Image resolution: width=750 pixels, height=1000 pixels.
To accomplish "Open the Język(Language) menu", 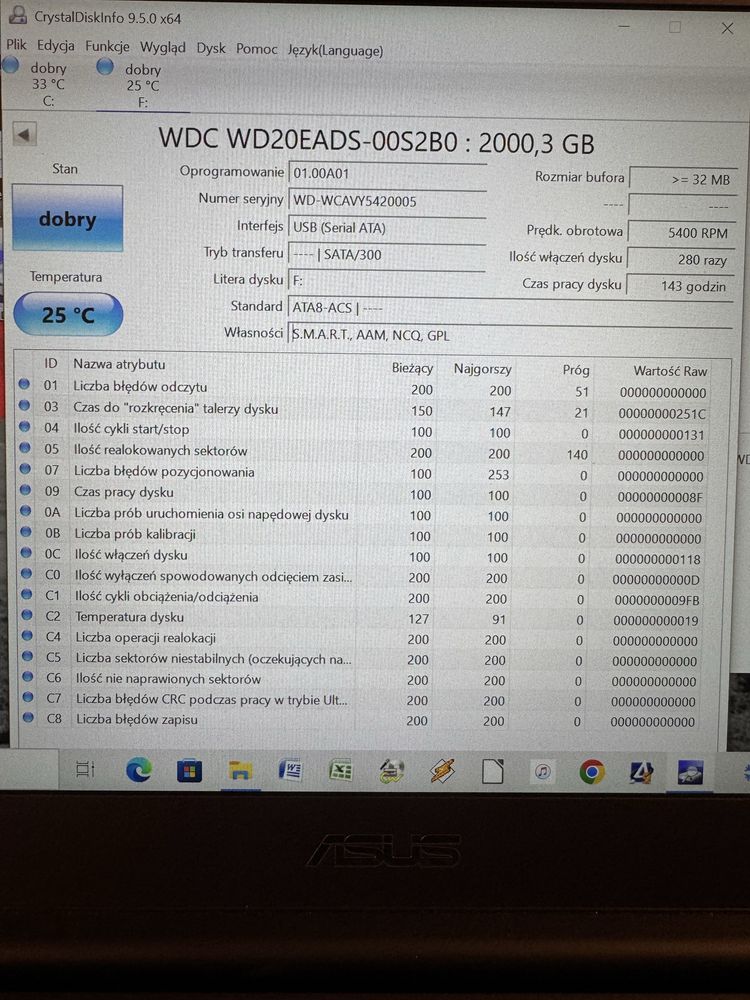I will (x=335, y=50).
